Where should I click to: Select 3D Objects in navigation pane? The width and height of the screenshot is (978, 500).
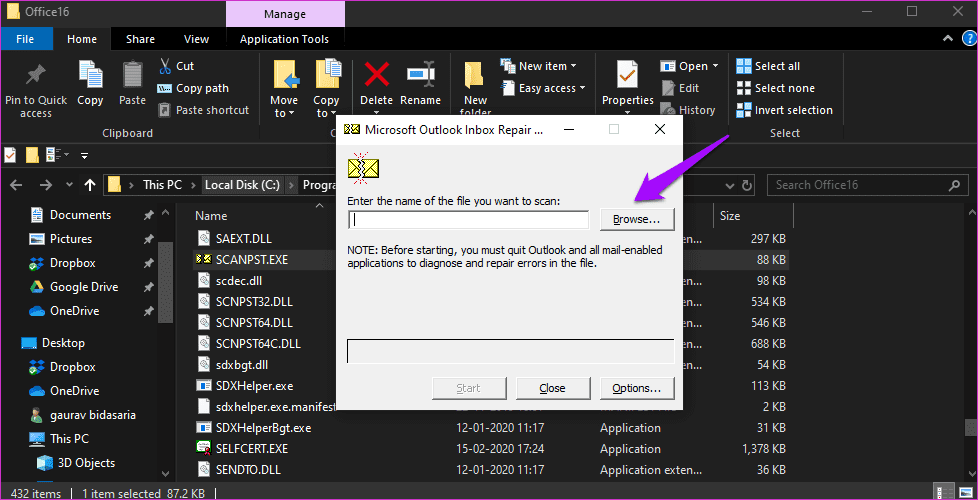[86, 463]
